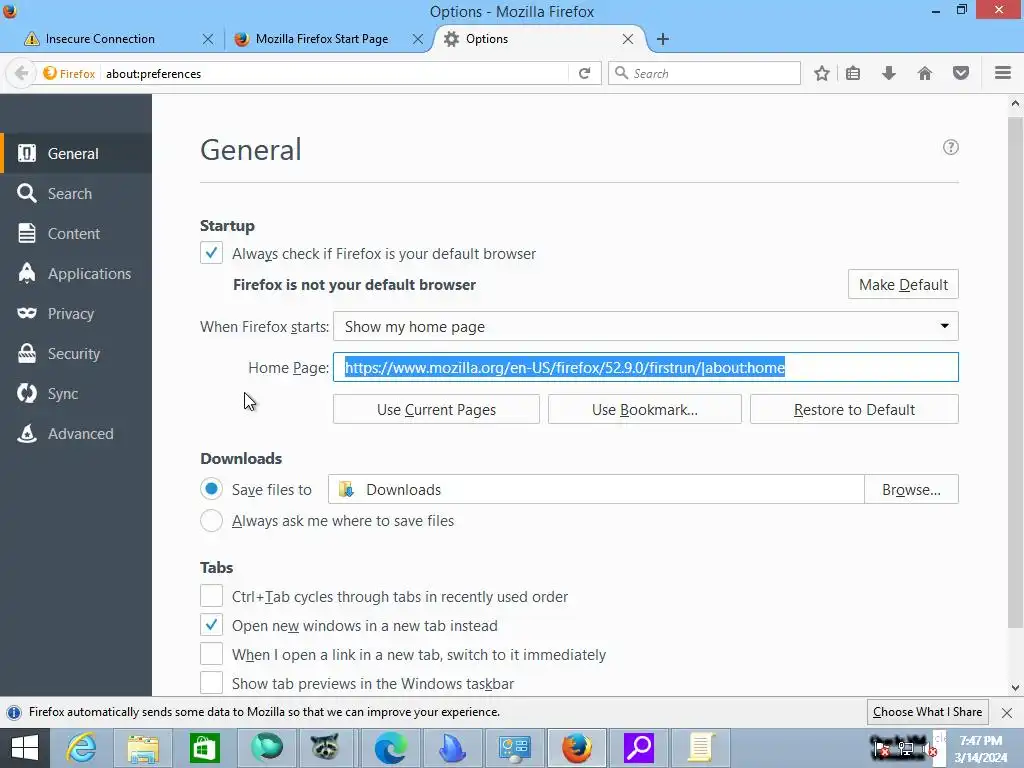Select the Save files to radio option
The height and width of the screenshot is (768, 1024).
coord(211,489)
